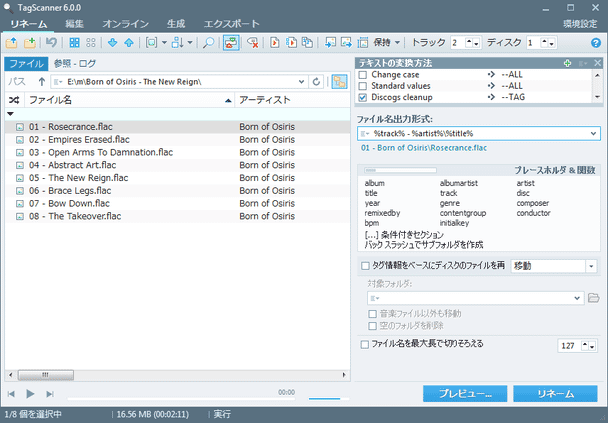Switch to the 参照 - ログ tab
The image size is (608, 423).
point(75,64)
